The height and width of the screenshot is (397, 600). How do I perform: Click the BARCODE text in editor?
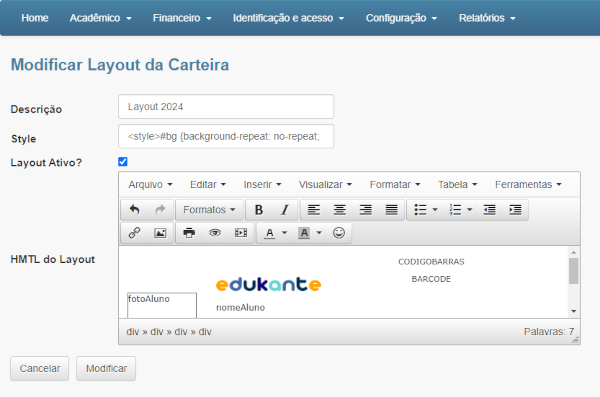[431, 279]
